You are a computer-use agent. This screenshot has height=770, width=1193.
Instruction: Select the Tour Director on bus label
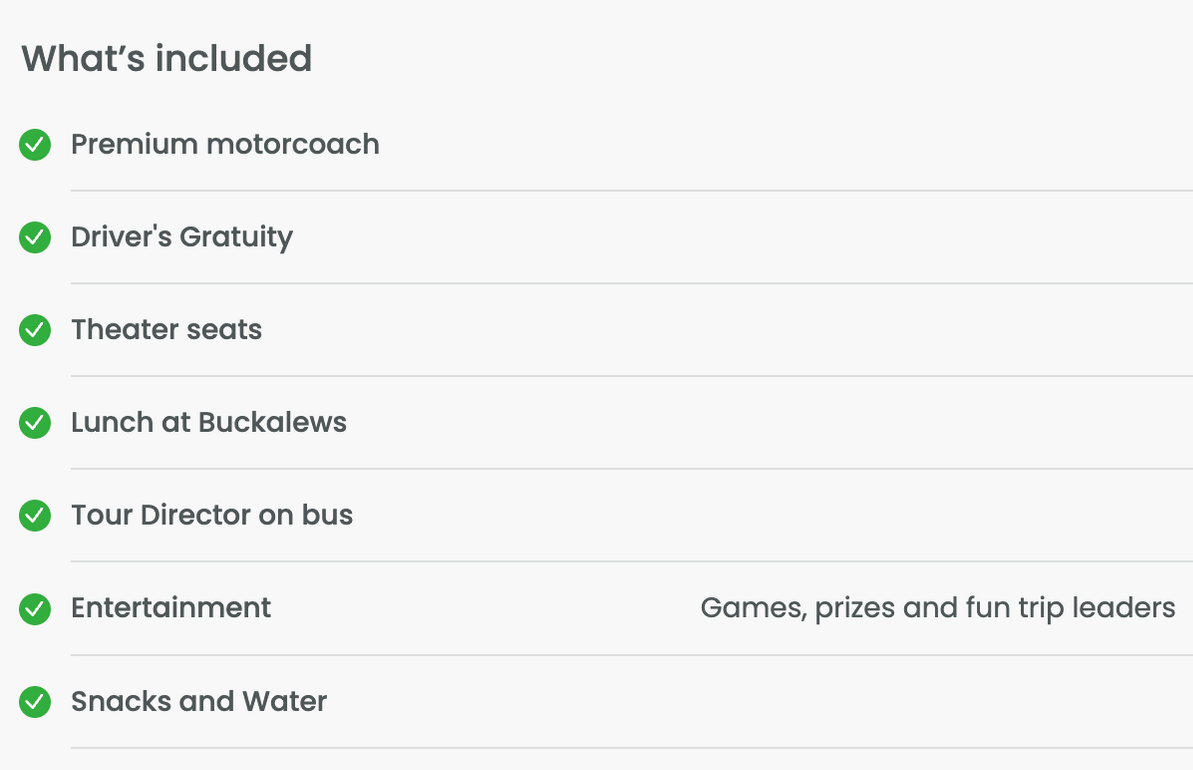[212, 515]
